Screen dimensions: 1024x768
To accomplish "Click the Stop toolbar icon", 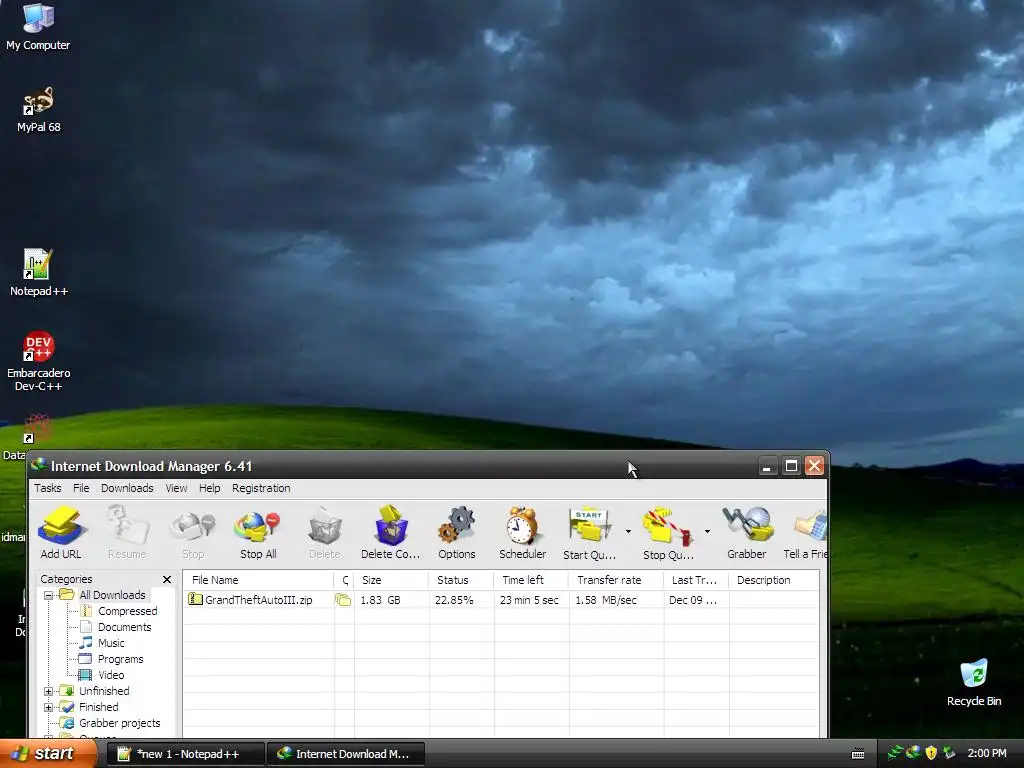I will 193,526.
